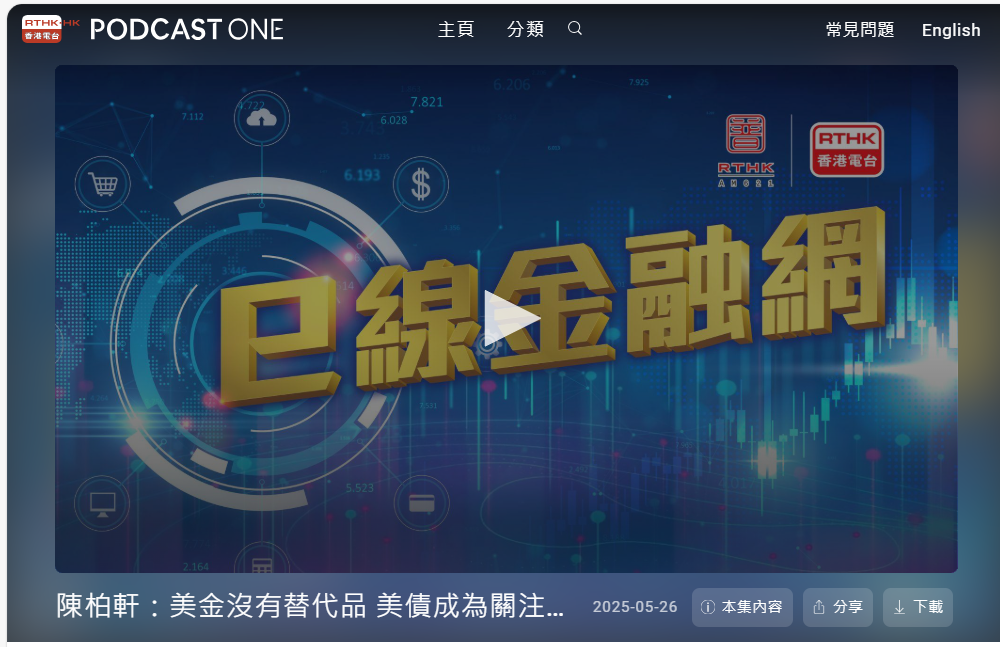Click the 2025-05-26 episode date

634,607
